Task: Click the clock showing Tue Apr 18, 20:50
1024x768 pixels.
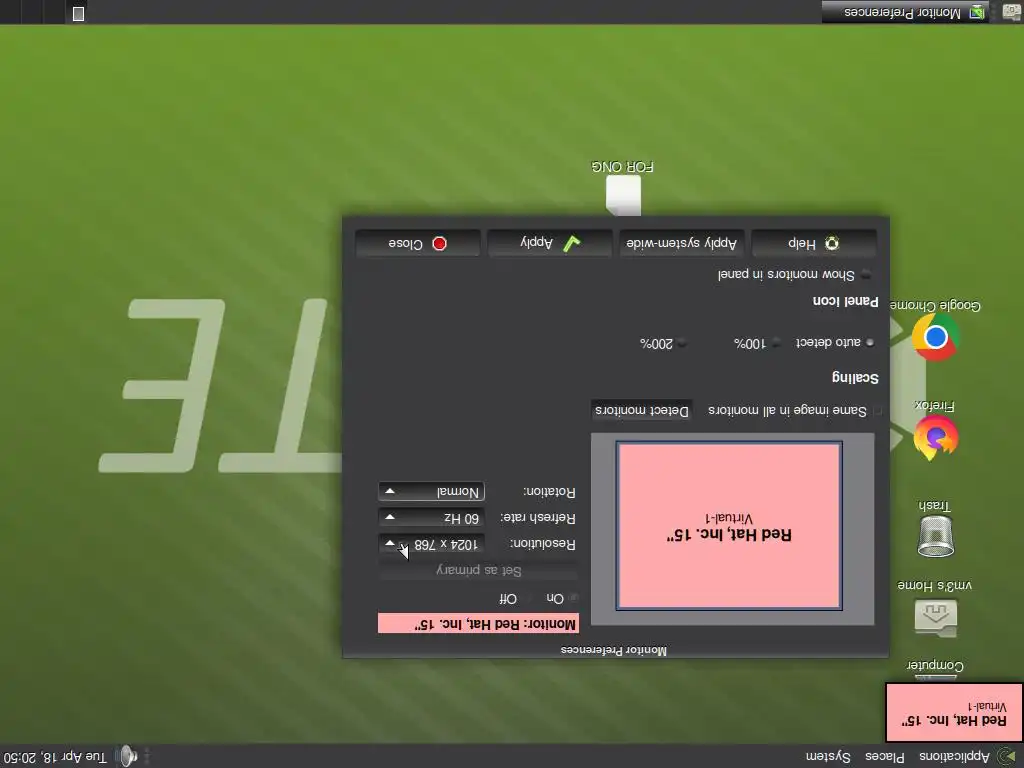Action: (55, 757)
